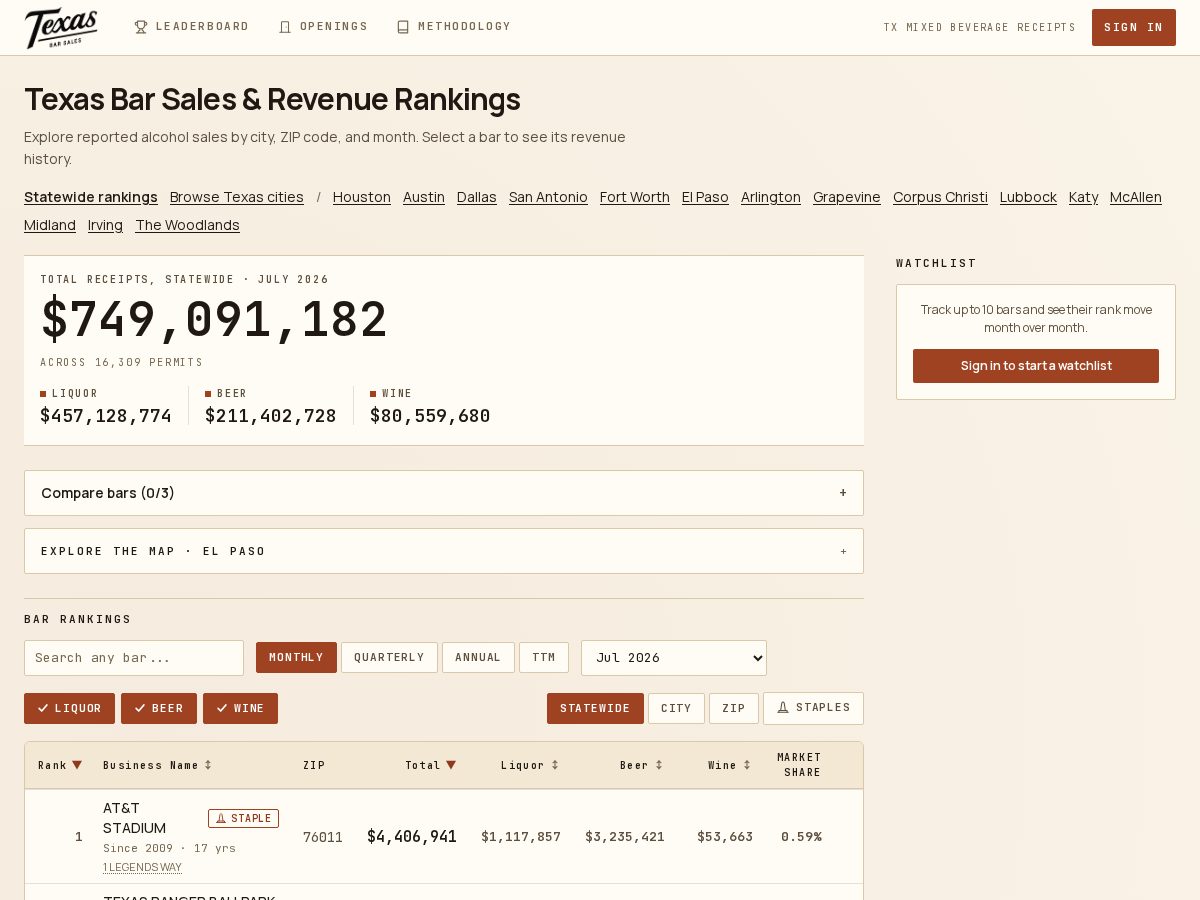
Task: Open Browse Texas cities link
Action: click(x=237, y=197)
